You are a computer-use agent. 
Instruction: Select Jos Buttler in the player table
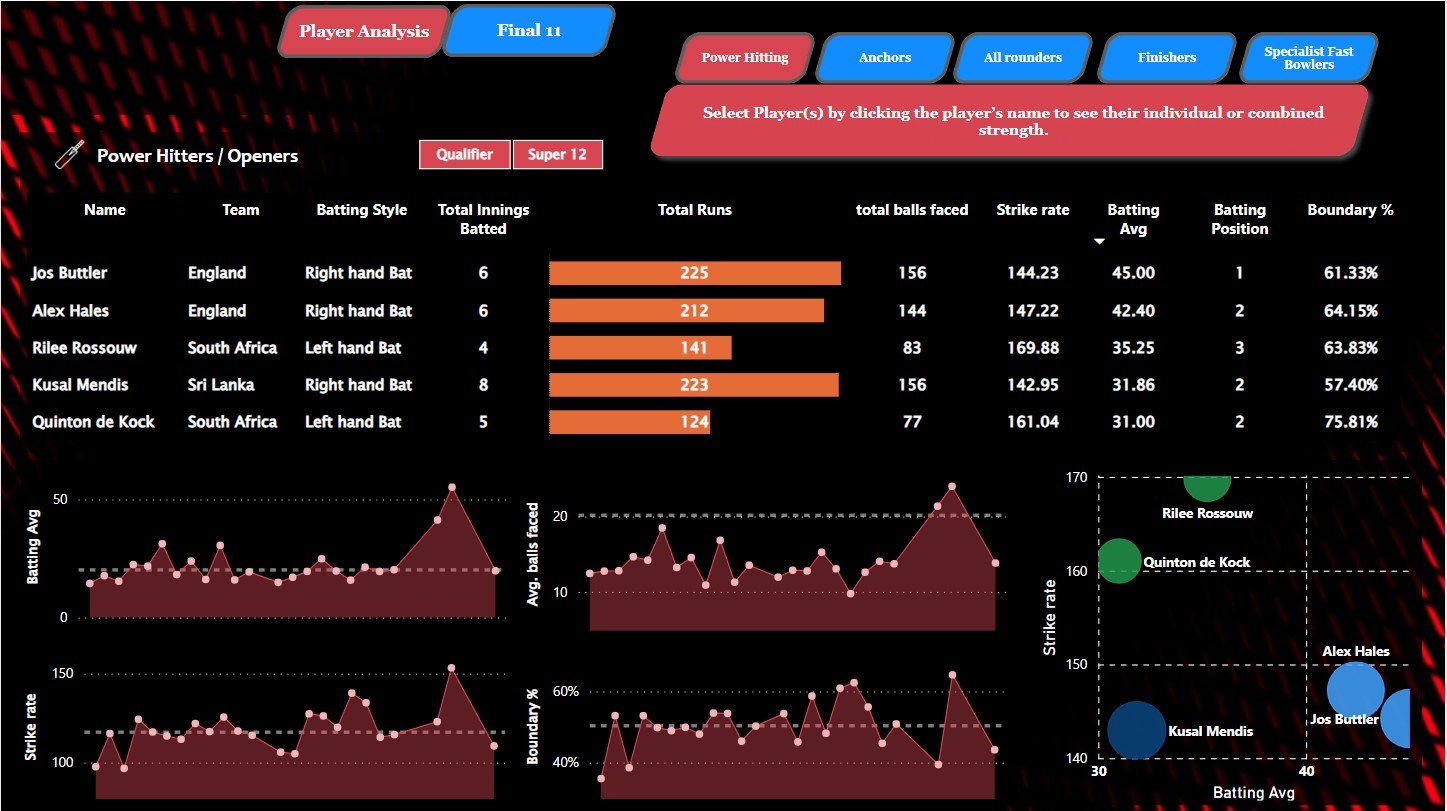(68, 272)
